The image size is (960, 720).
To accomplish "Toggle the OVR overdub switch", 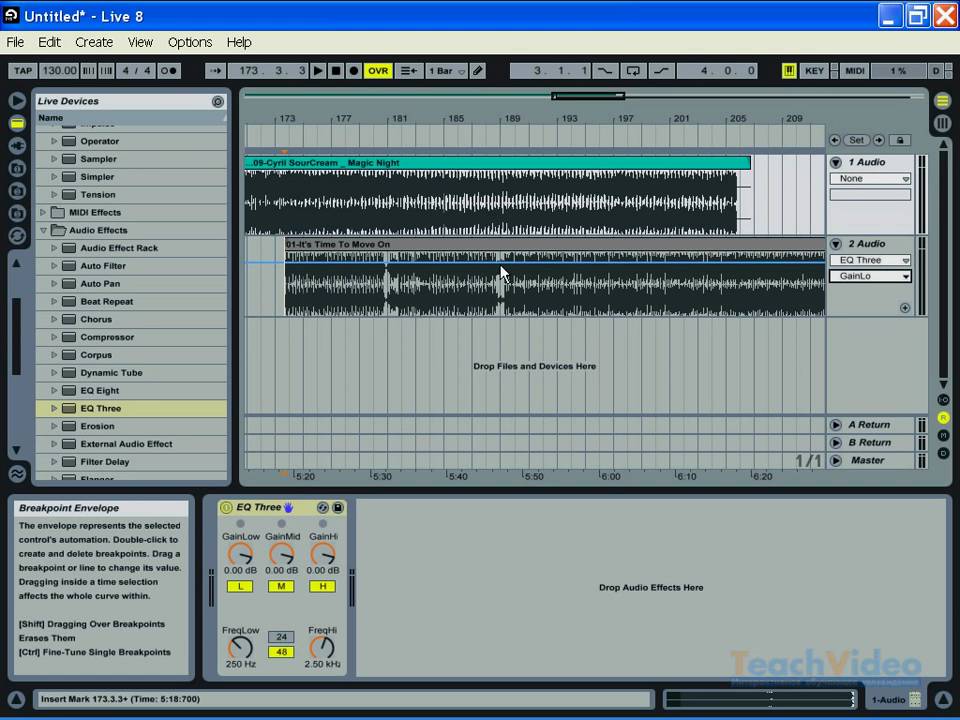I will [378, 71].
